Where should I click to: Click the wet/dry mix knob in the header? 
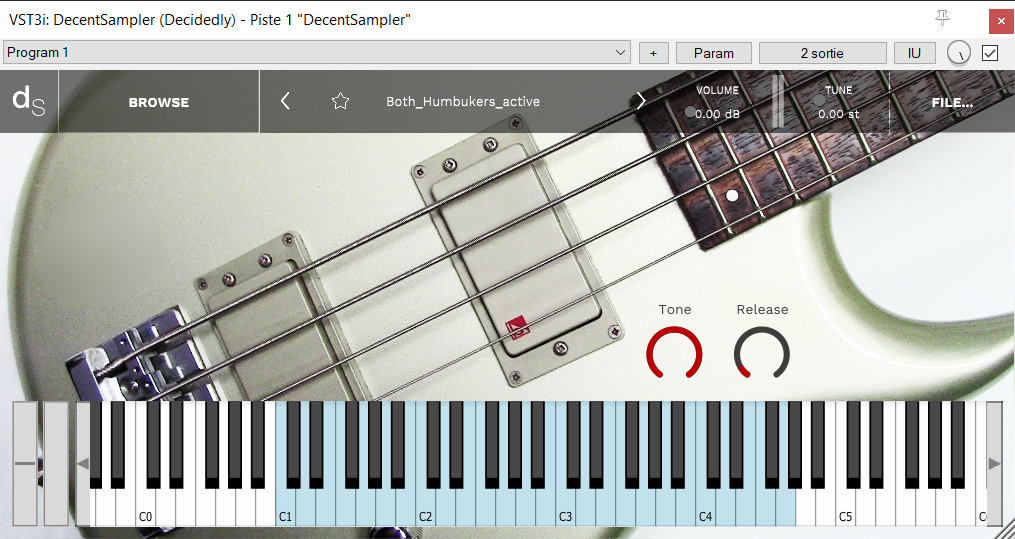pyautogui.click(x=959, y=53)
